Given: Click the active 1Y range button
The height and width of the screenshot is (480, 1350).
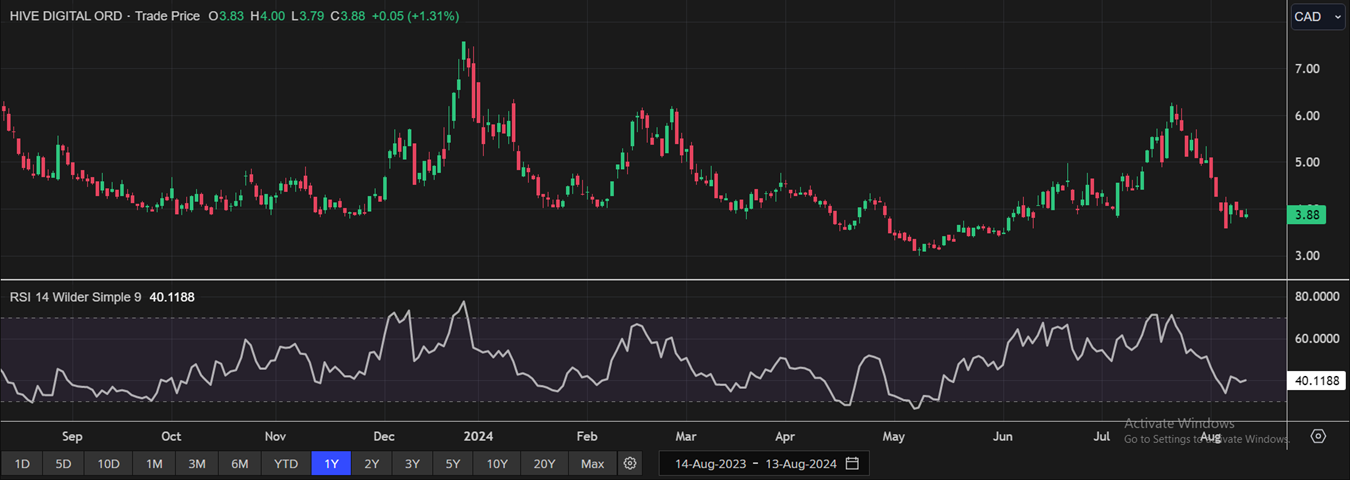Looking at the screenshot, I should tap(331, 463).
